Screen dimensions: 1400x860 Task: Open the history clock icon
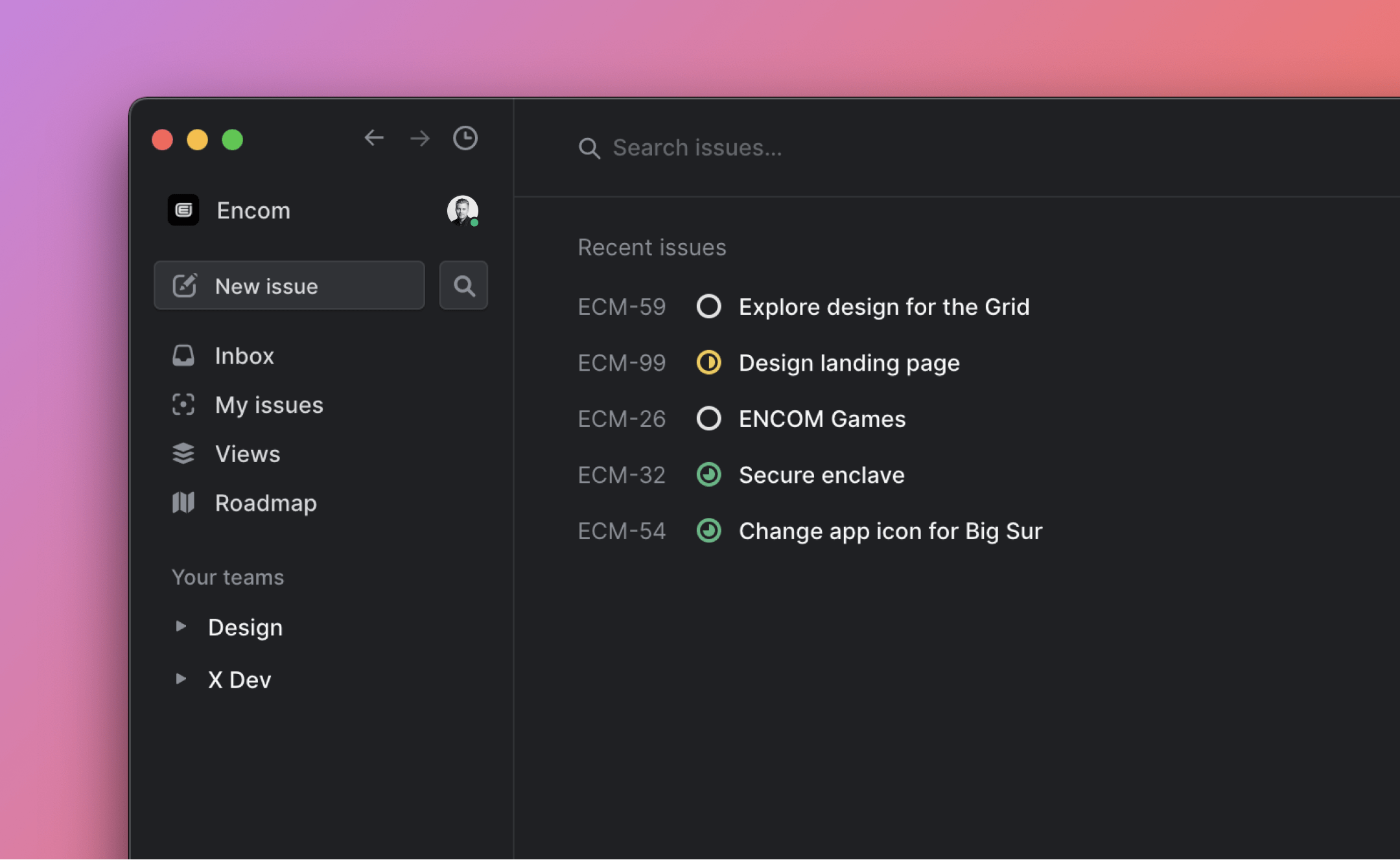465,138
